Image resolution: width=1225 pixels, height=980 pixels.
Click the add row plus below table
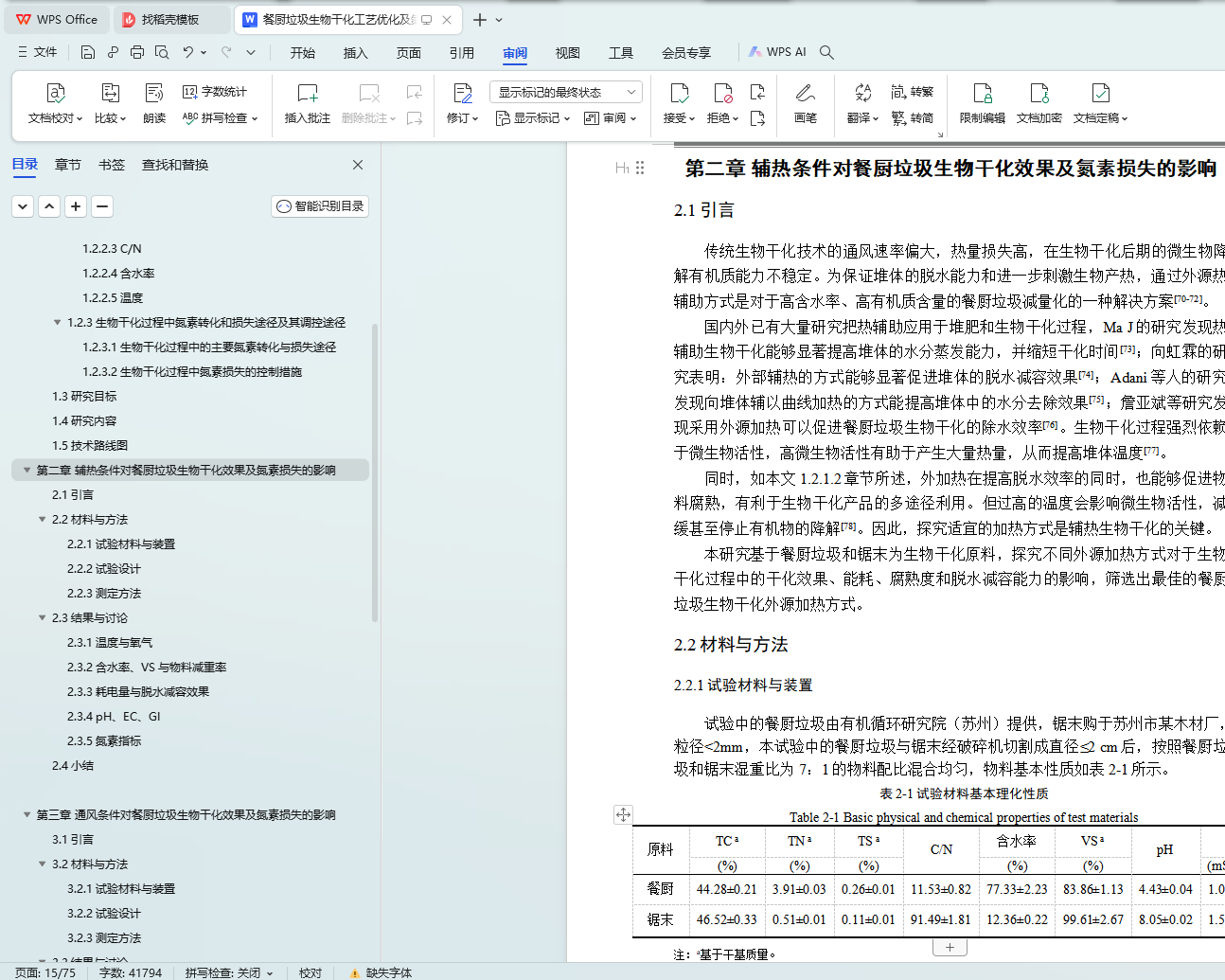[950, 947]
